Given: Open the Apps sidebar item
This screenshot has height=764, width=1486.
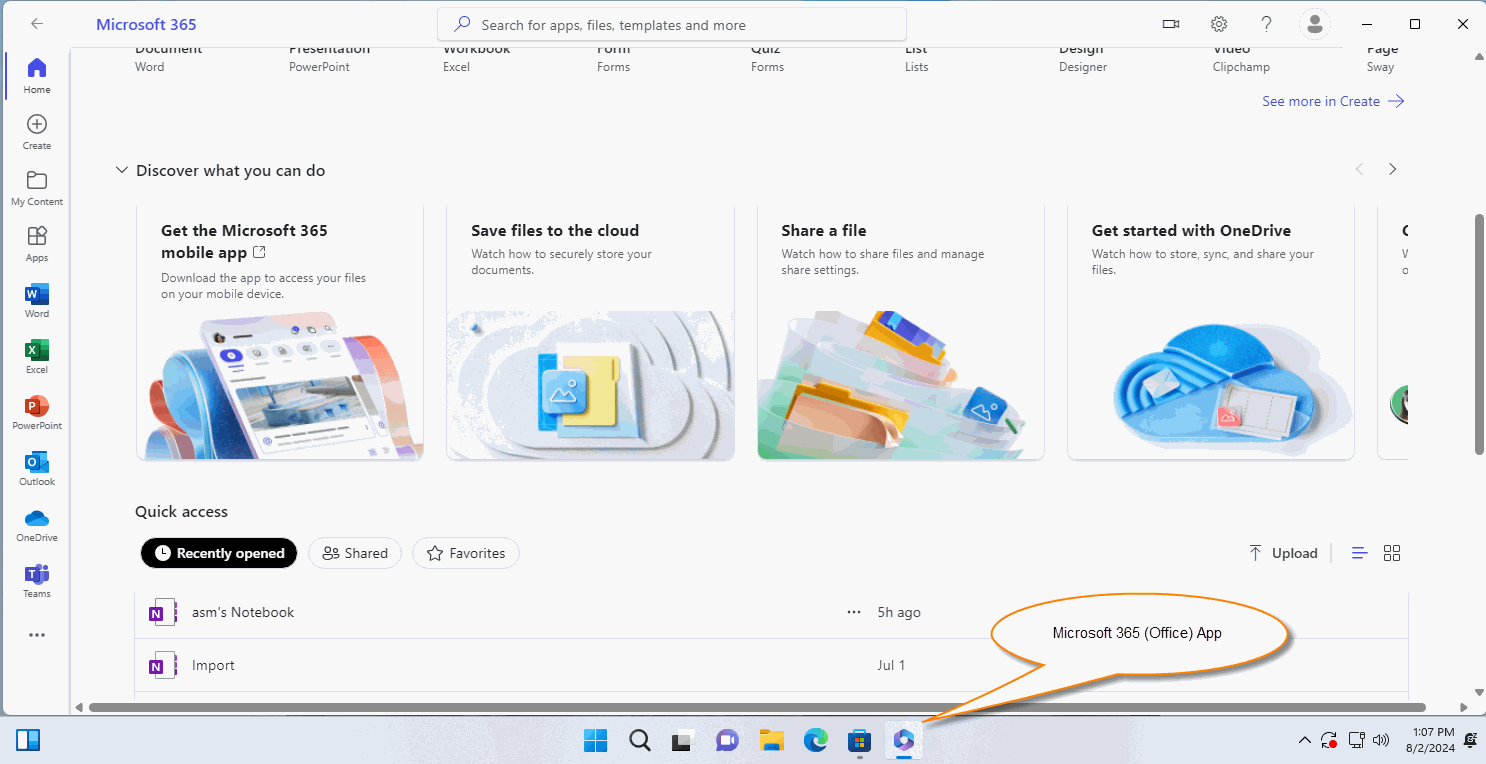Looking at the screenshot, I should tap(37, 244).
